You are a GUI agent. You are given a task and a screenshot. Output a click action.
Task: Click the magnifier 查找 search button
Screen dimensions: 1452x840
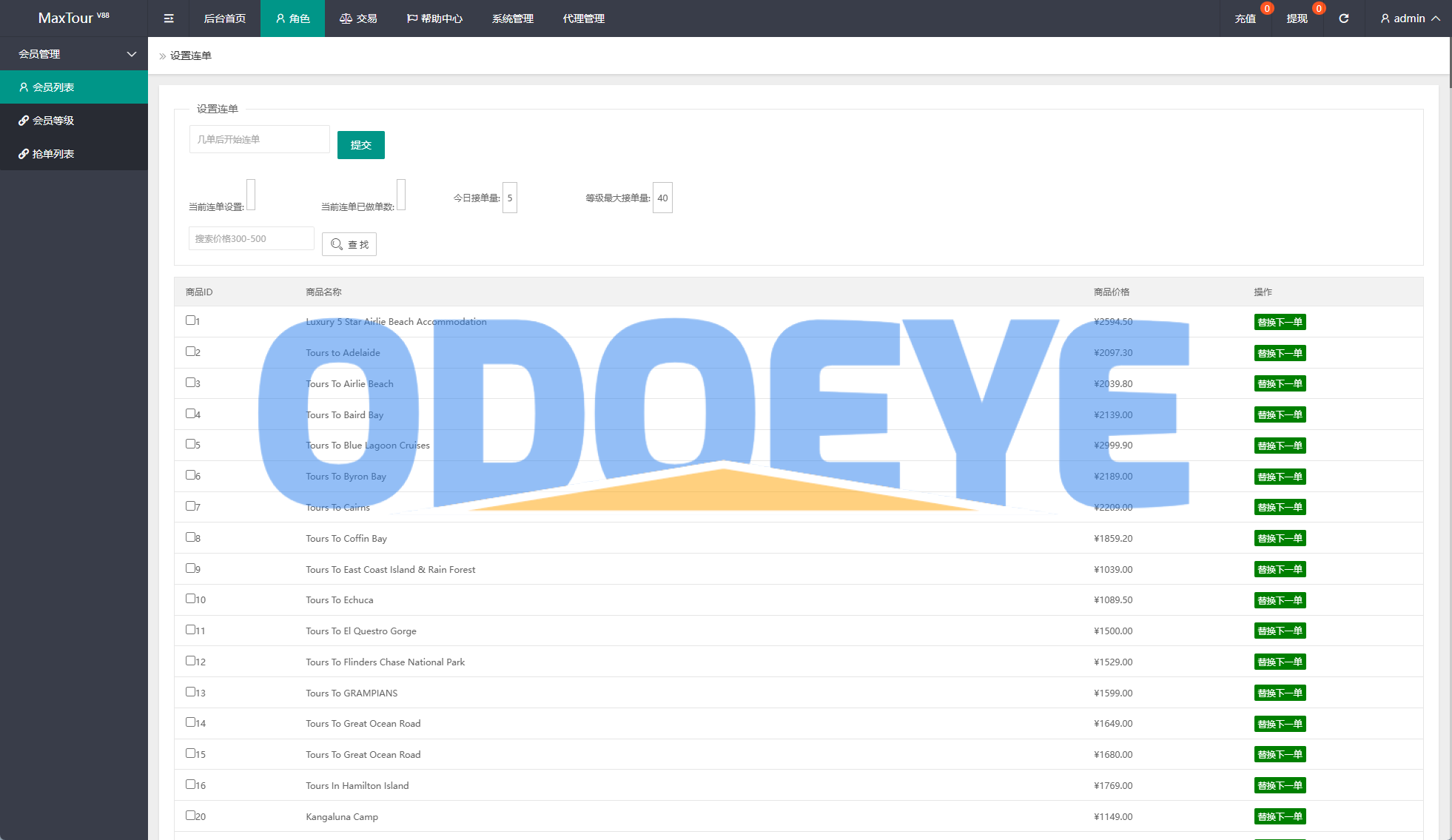point(349,244)
